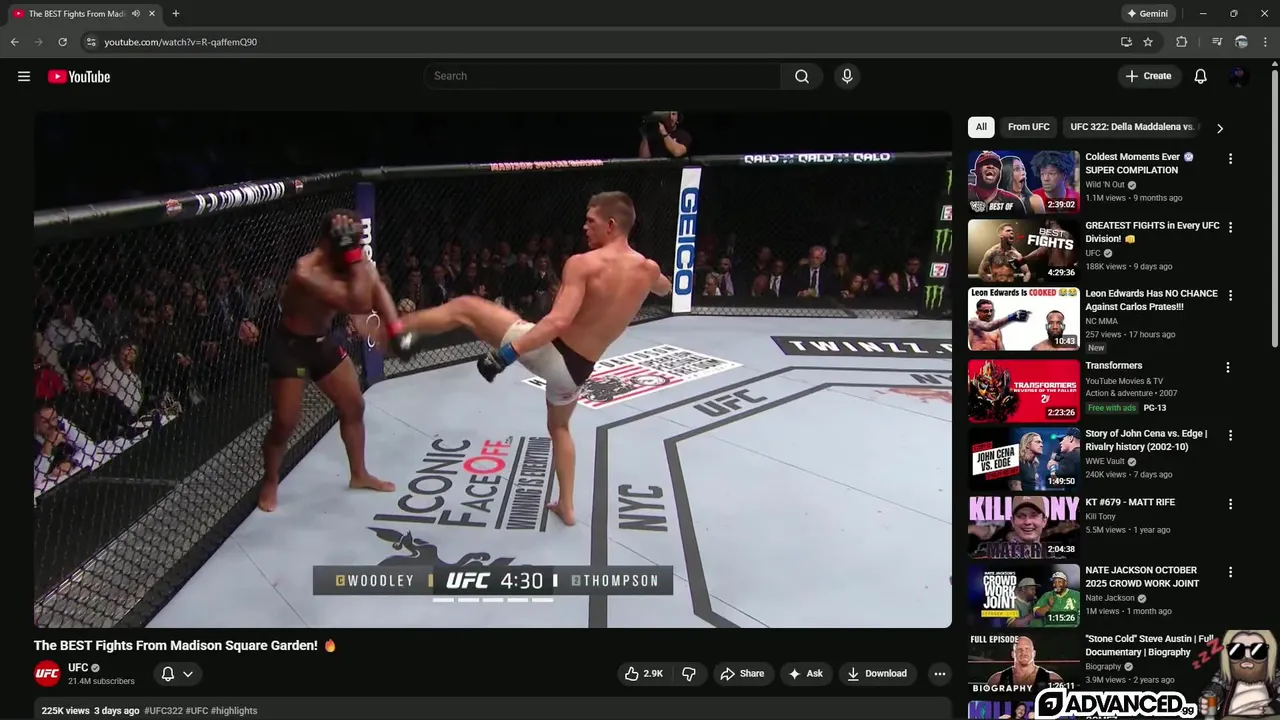Open the YouTube hamburger guide menu

[24, 76]
